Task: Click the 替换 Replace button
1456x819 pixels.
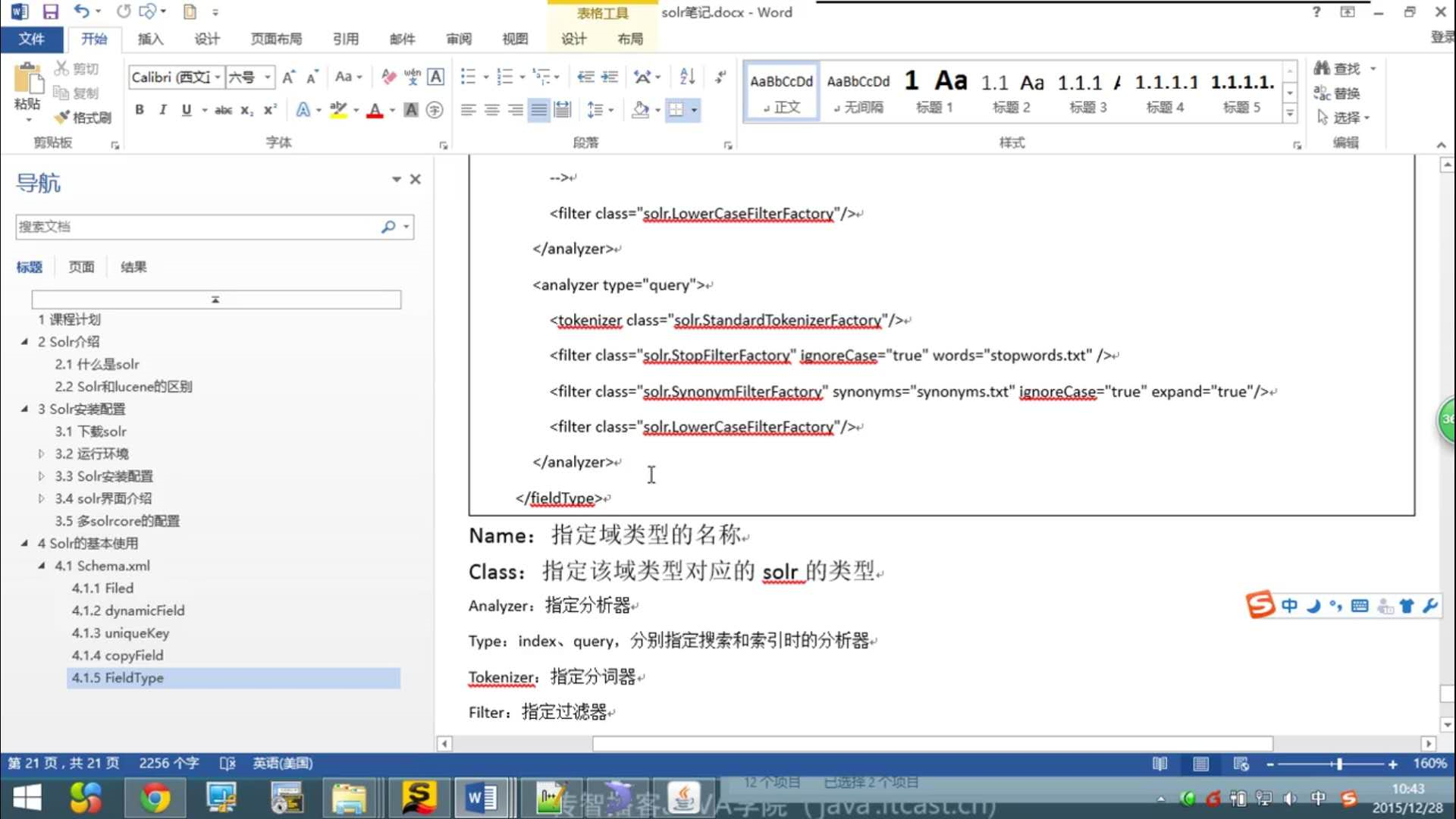Action: point(1337,93)
